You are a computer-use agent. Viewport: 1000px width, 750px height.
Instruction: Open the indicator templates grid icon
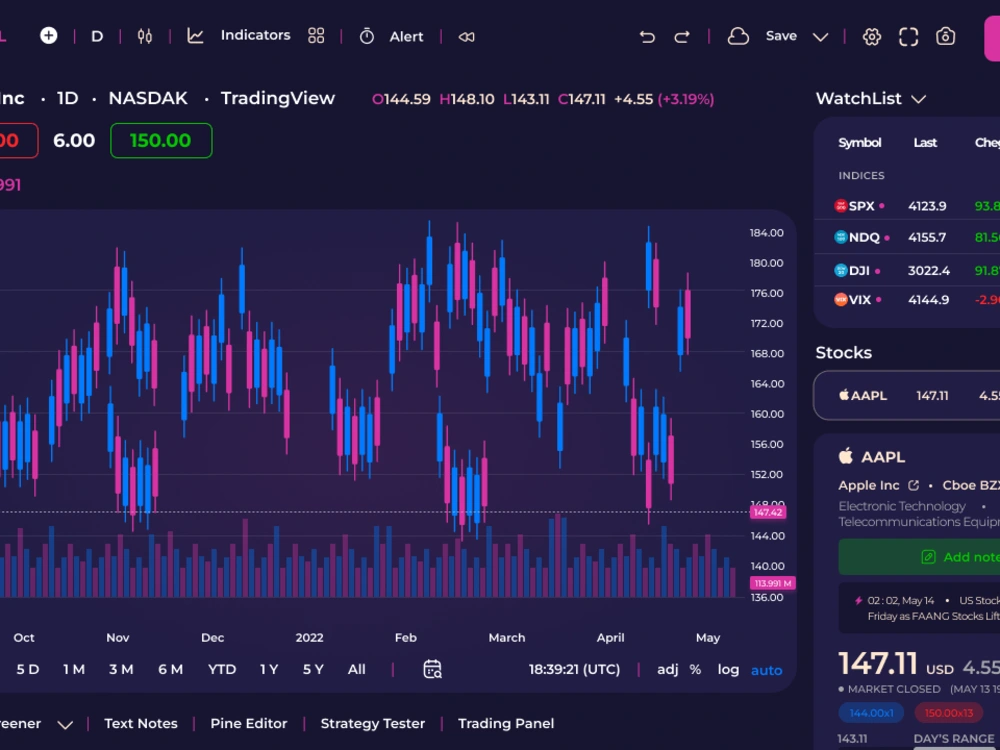[x=316, y=36]
